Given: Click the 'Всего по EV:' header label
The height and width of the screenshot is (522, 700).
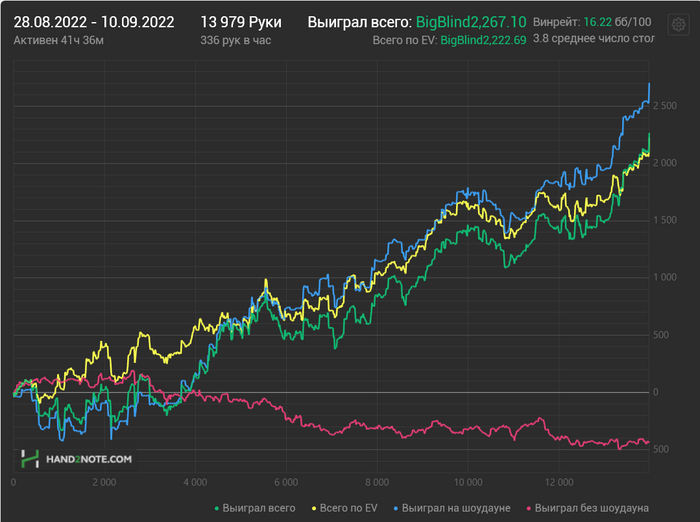Looking at the screenshot, I should click(x=405, y=41).
